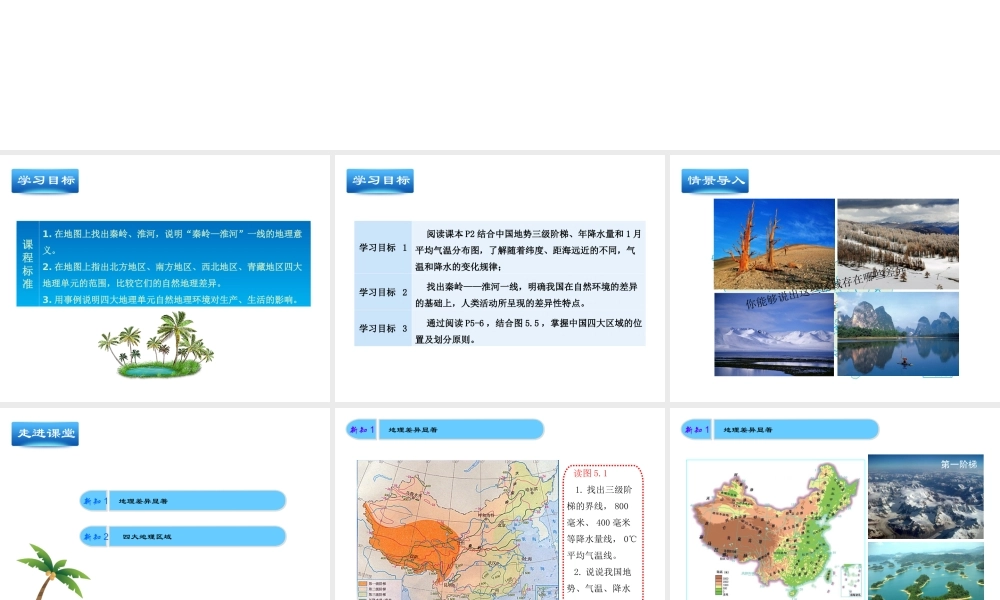Select the 学习目标 2 row label
The image size is (1000, 600).
[x=383, y=292]
